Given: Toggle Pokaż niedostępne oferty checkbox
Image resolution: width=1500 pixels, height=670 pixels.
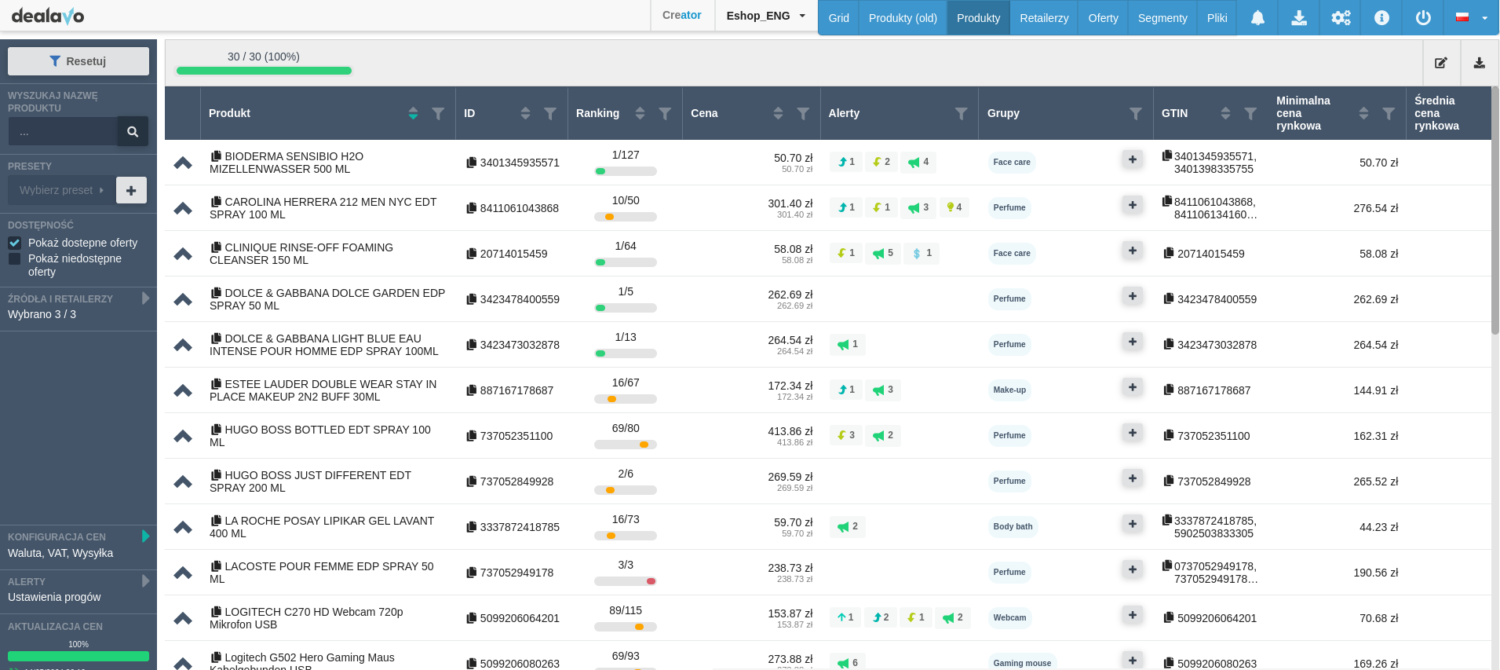Looking at the screenshot, I should pos(15,259).
